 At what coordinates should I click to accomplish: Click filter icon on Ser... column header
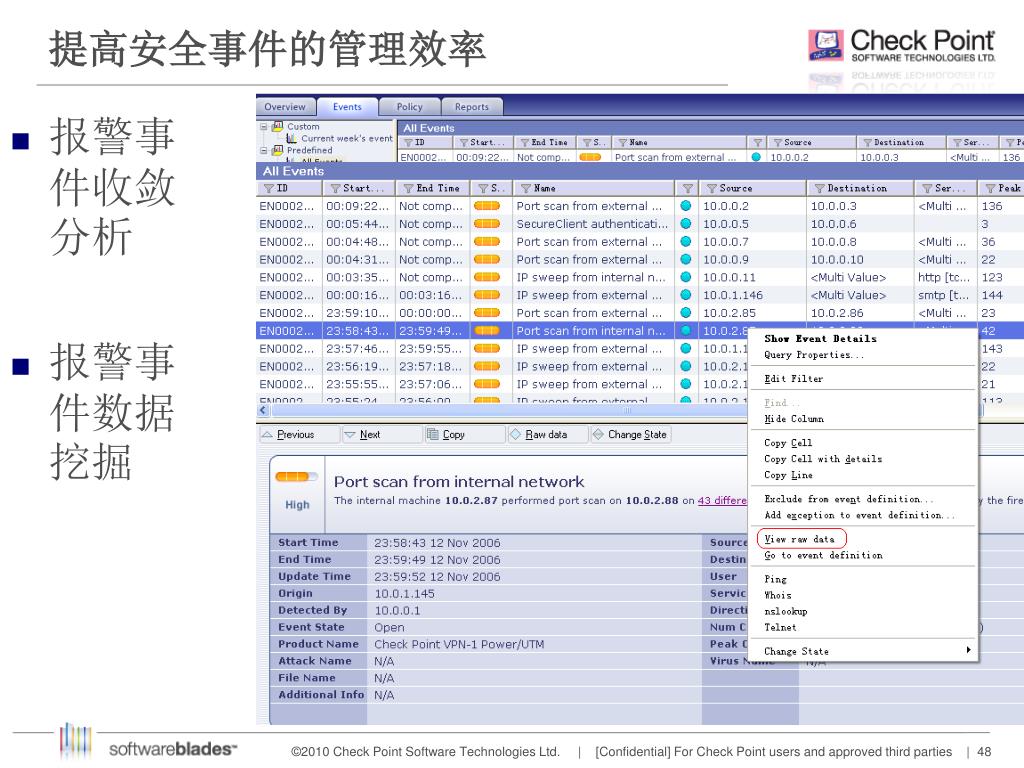click(927, 188)
